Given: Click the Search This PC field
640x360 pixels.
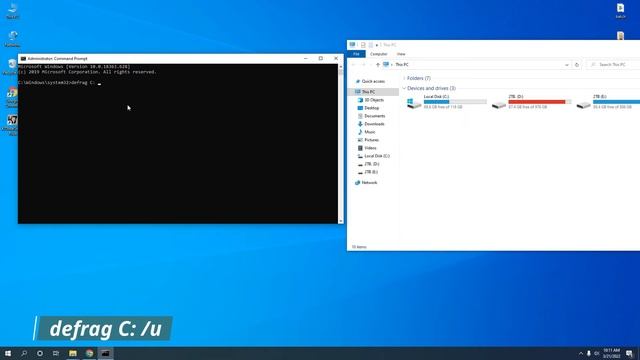Looking at the screenshot, I should 613,64.
